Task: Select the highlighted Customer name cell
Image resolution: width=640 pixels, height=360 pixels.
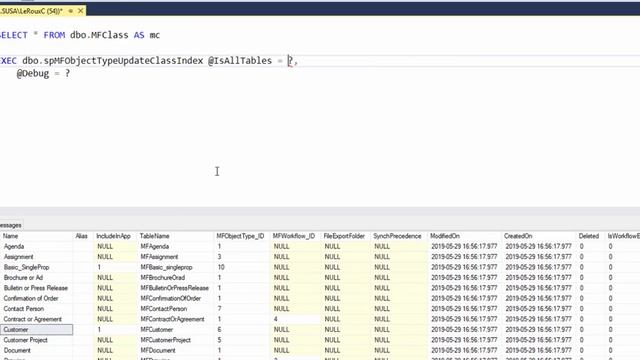Action: [x=36, y=329]
